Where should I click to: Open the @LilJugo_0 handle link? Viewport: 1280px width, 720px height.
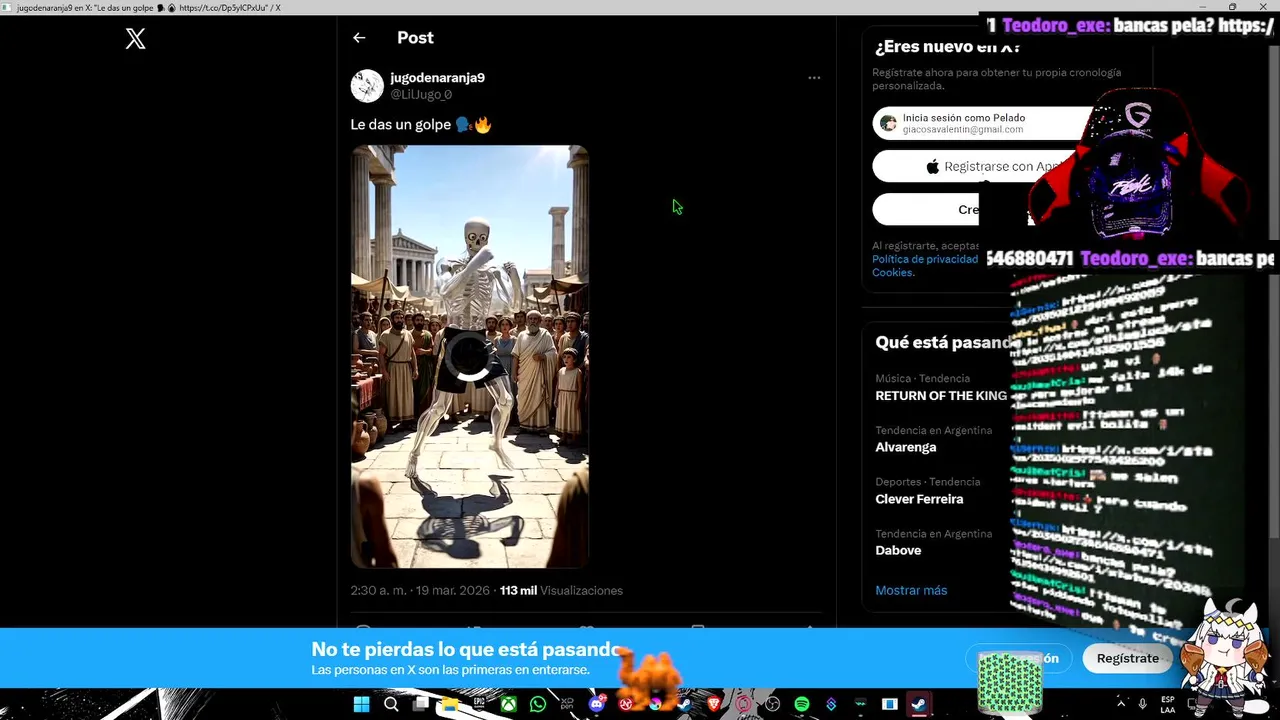pyautogui.click(x=421, y=94)
